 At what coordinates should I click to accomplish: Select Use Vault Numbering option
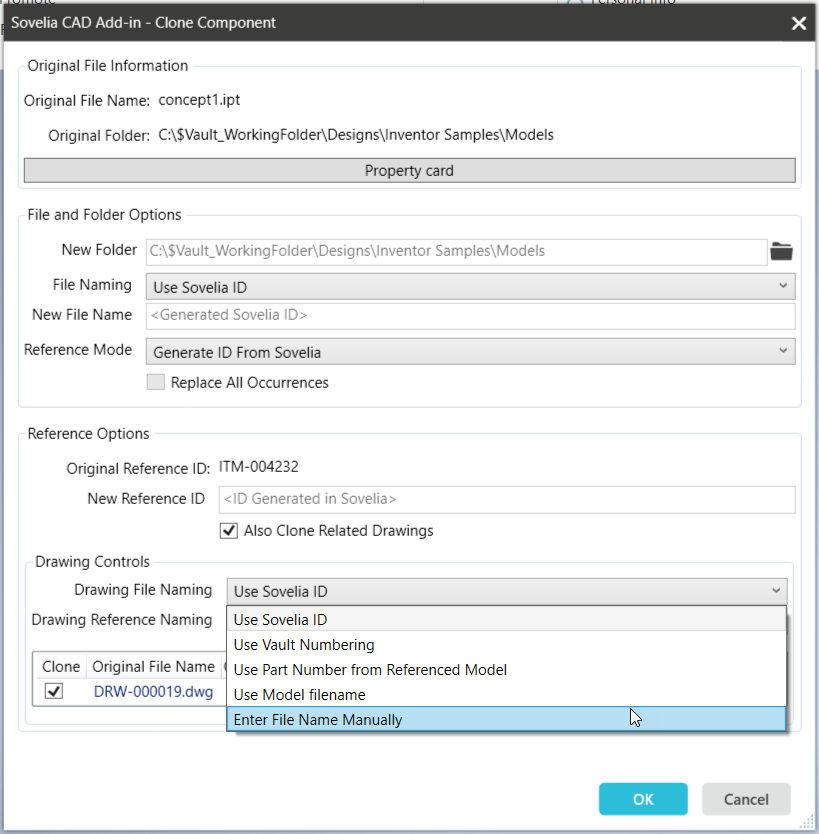click(x=506, y=645)
